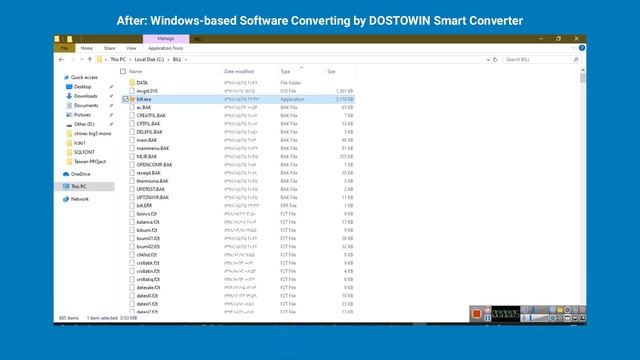Toggle the select-all checkbox in header
The width and height of the screenshot is (640, 360).
click(x=123, y=71)
